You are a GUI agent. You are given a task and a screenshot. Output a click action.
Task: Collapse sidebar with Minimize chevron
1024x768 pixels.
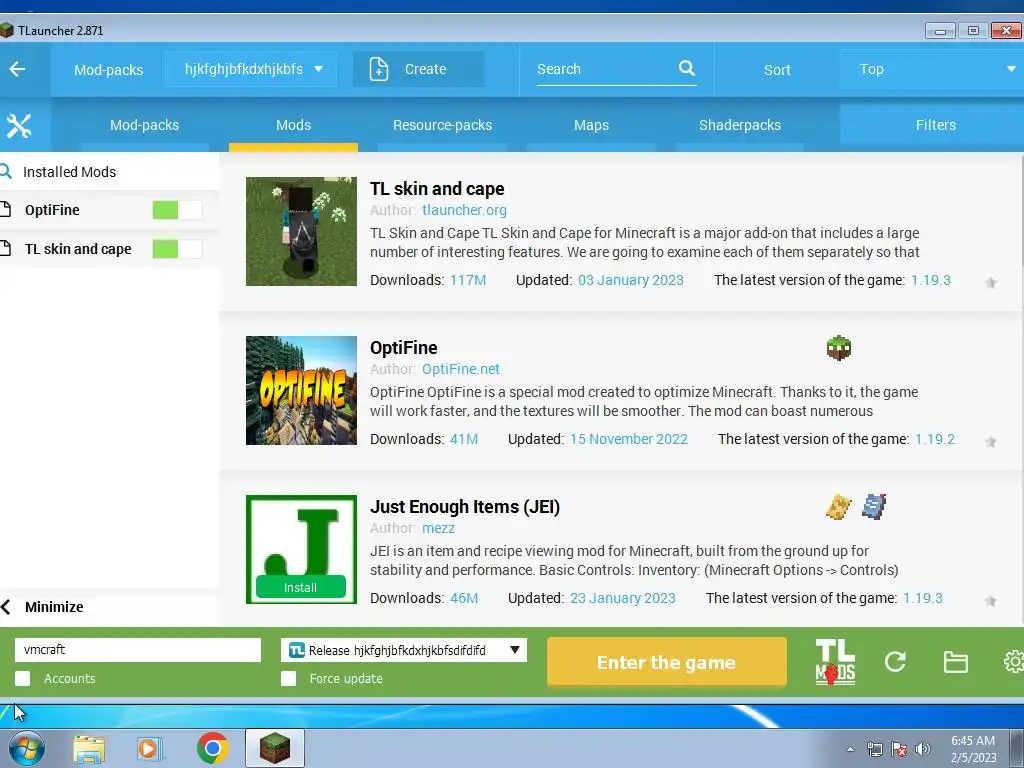[6, 607]
